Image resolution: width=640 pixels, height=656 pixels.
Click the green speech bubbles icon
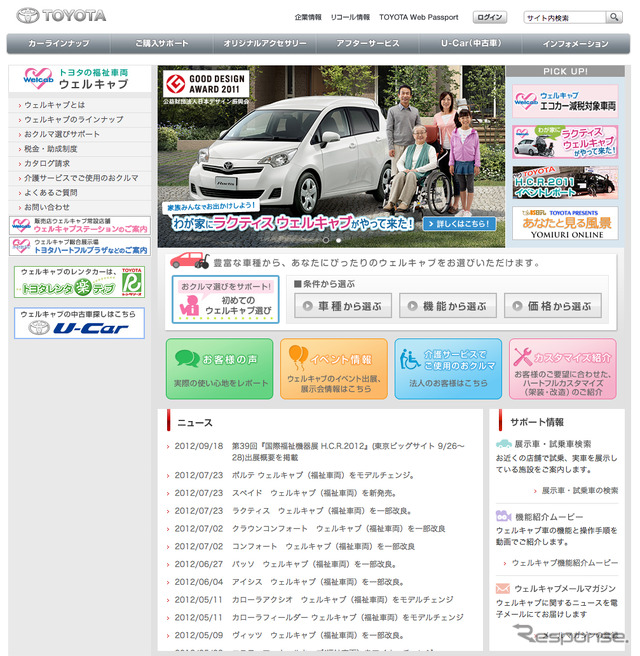pos(187,359)
